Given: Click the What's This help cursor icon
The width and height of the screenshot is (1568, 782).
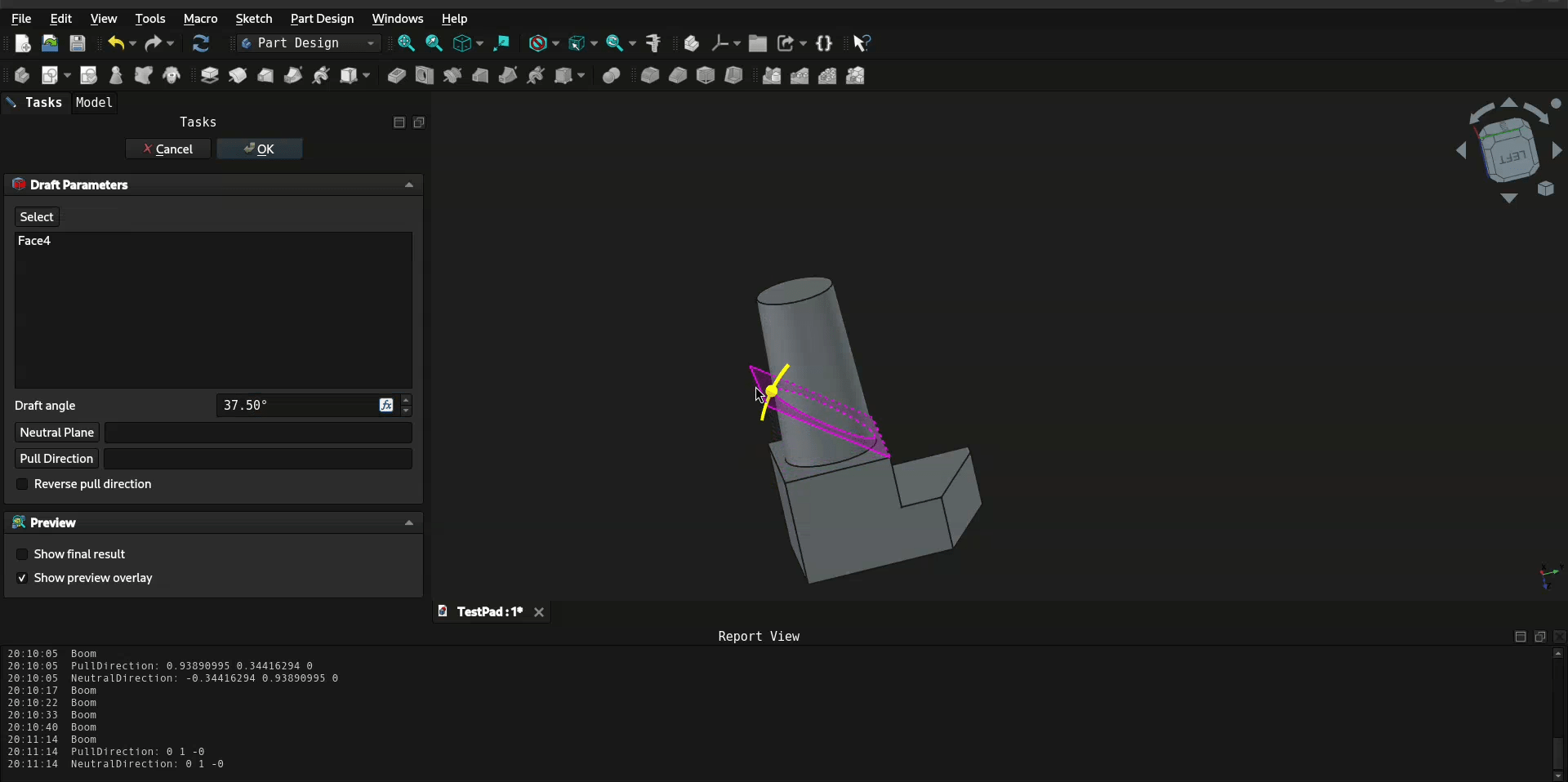Looking at the screenshot, I should [862, 43].
